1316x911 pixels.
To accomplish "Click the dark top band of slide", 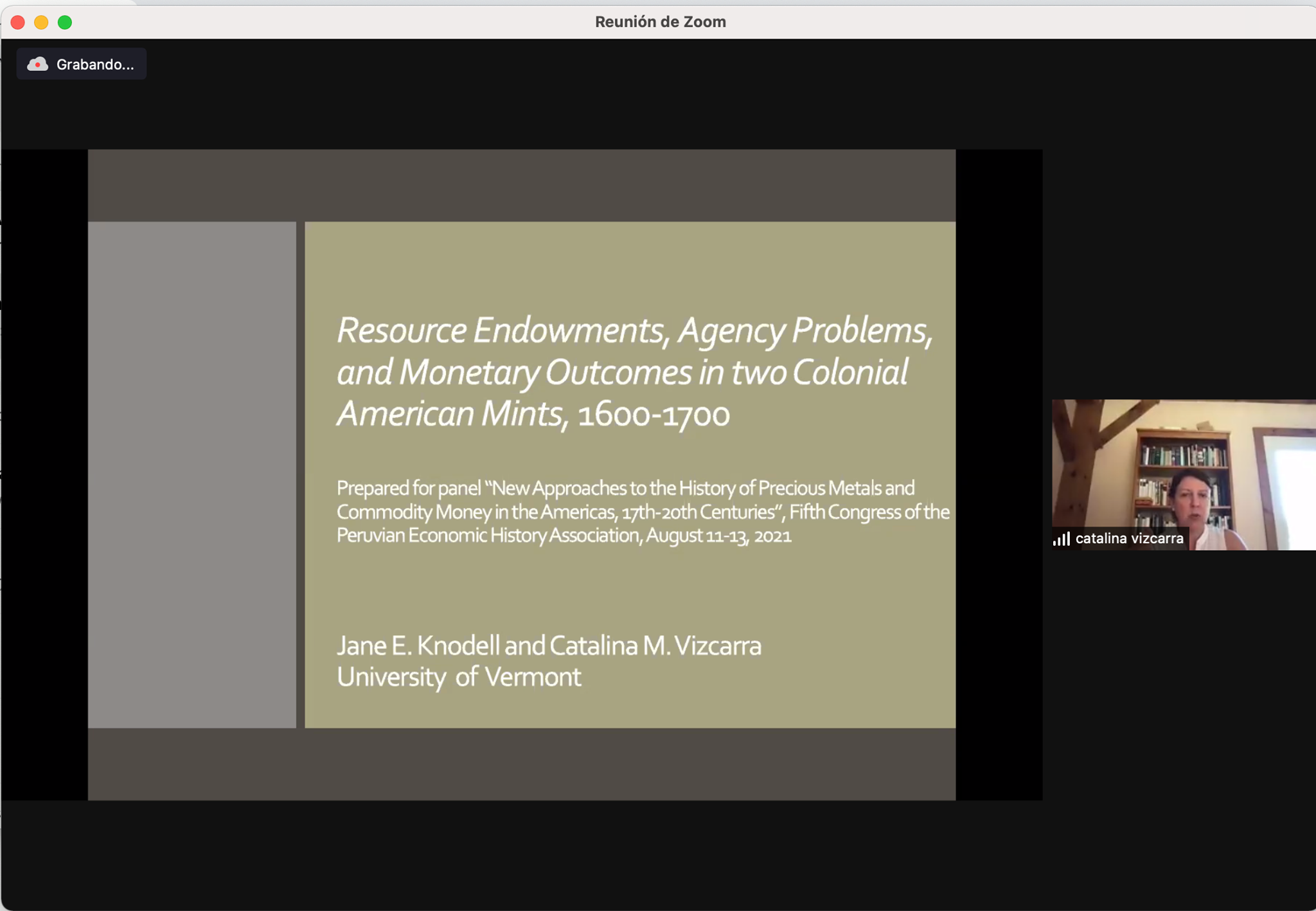I will pos(522,186).
